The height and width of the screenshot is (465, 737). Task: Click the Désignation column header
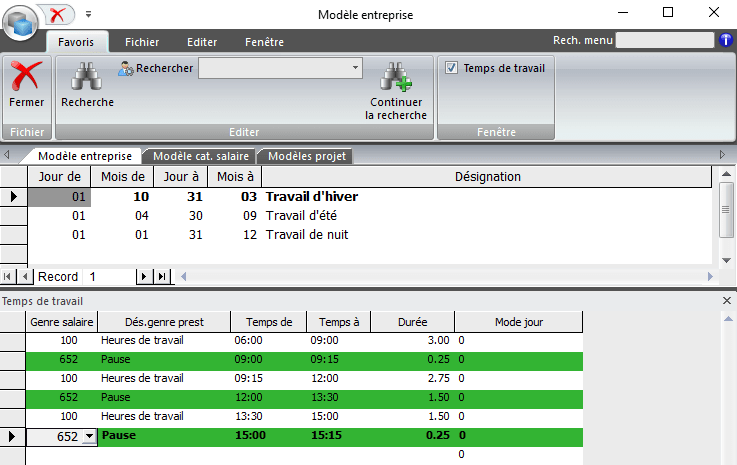487,177
